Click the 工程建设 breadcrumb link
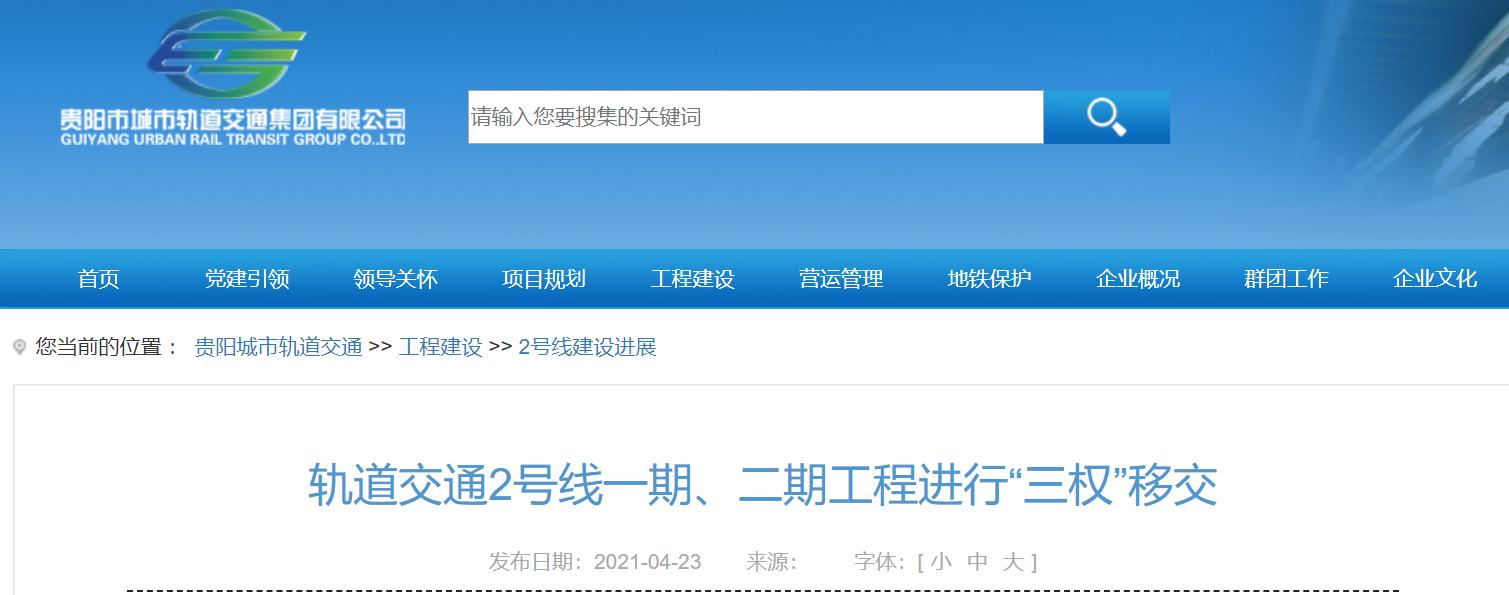This screenshot has height=595, width=1509. pos(438,347)
